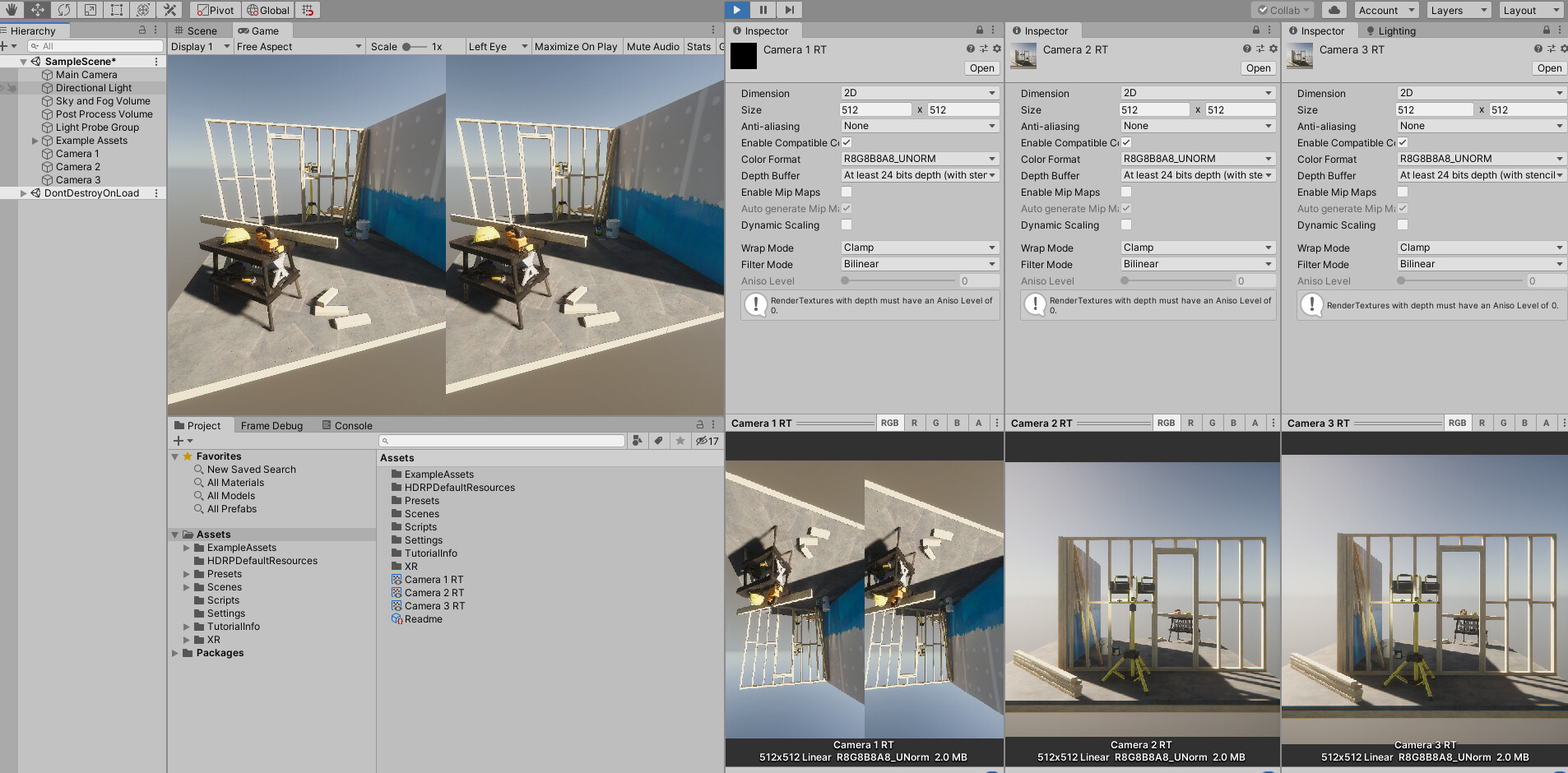Select the Rect Transform tool
The image size is (1568, 773).
[x=115, y=10]
